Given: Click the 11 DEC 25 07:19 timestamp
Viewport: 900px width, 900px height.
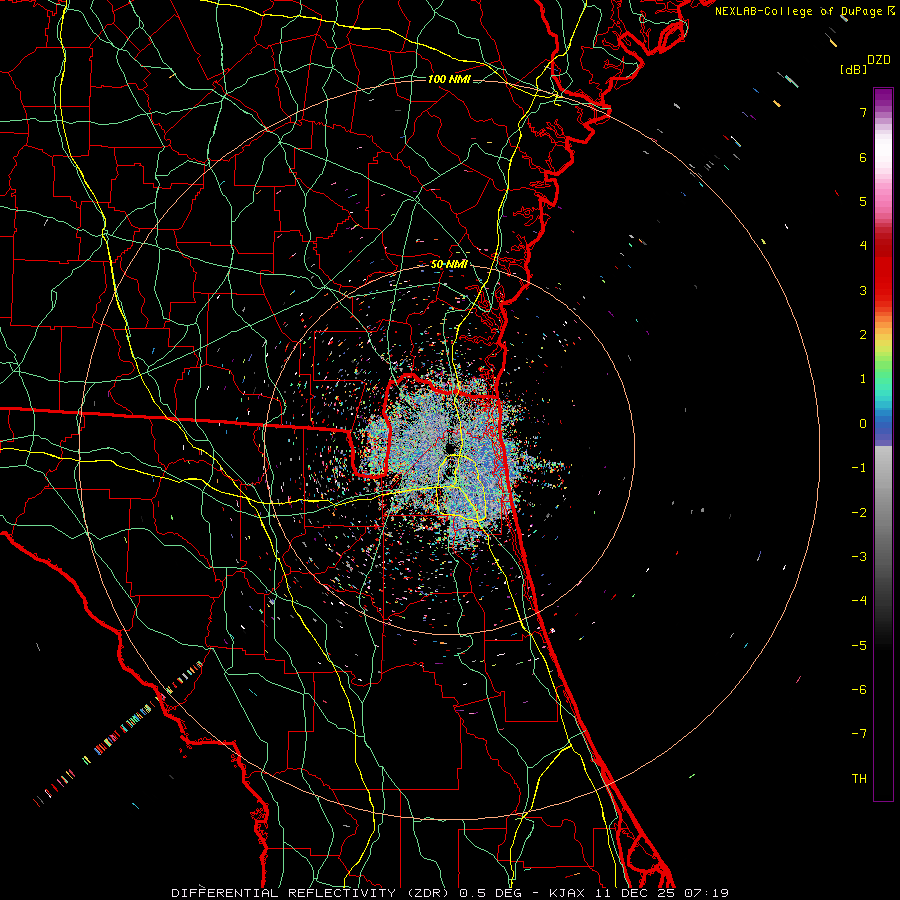Looking at the screenshot, I should (660, 893).
